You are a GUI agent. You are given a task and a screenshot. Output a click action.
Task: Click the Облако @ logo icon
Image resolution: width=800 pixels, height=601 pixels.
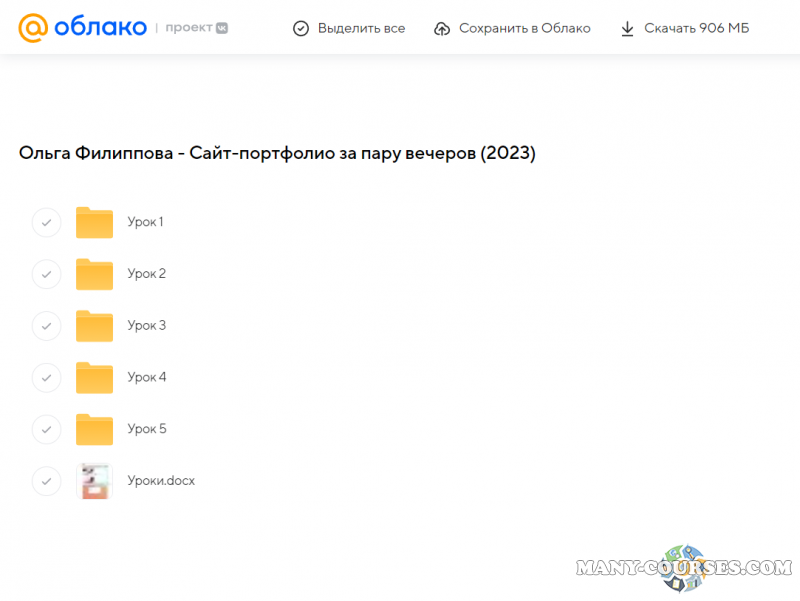tap(33, 28)
